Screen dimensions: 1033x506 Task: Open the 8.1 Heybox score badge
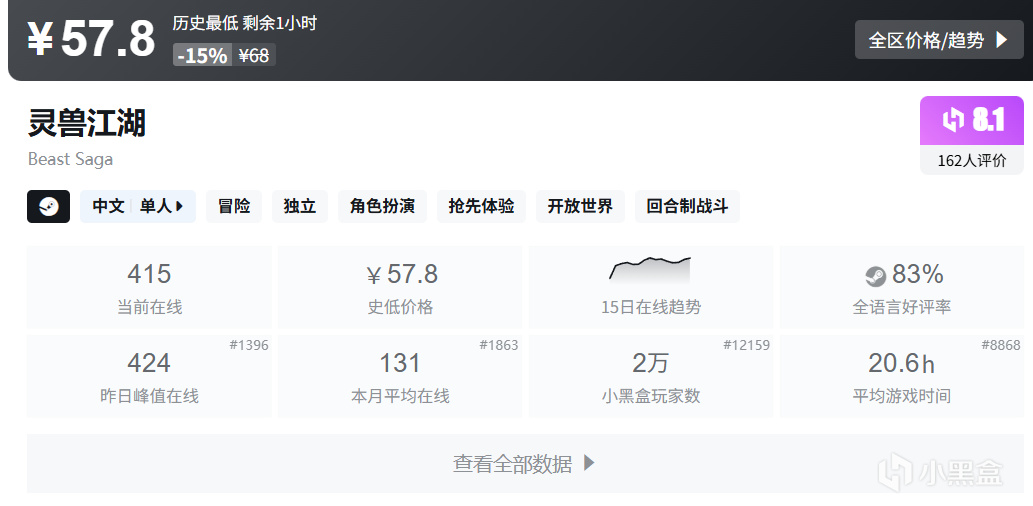[972, 121]
